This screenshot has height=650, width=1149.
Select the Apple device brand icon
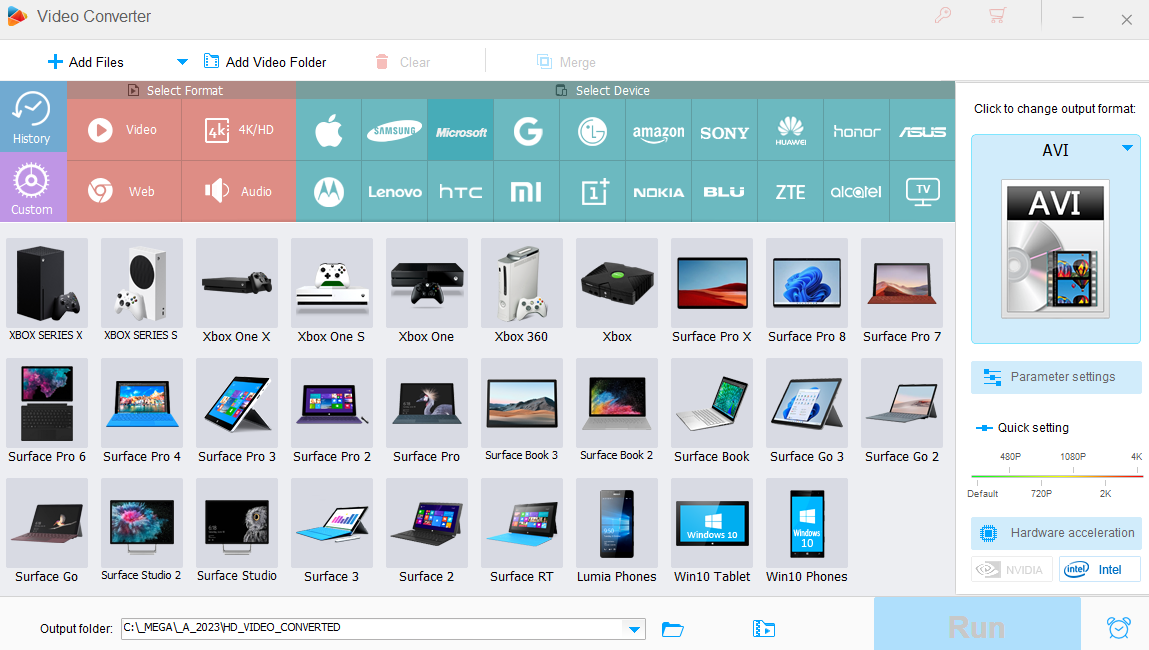click(x=328, y=131)
